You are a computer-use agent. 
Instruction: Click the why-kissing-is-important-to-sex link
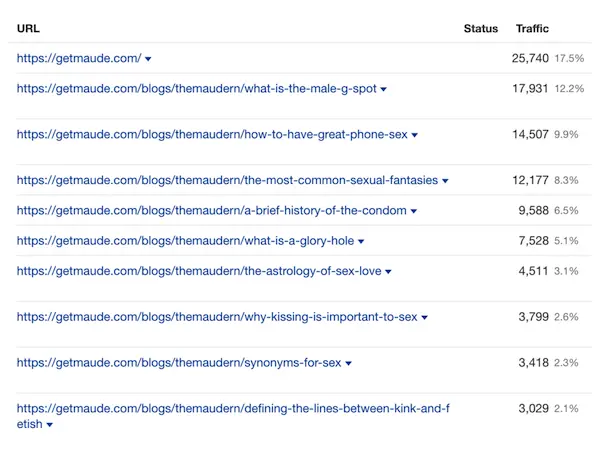[217, 317]
